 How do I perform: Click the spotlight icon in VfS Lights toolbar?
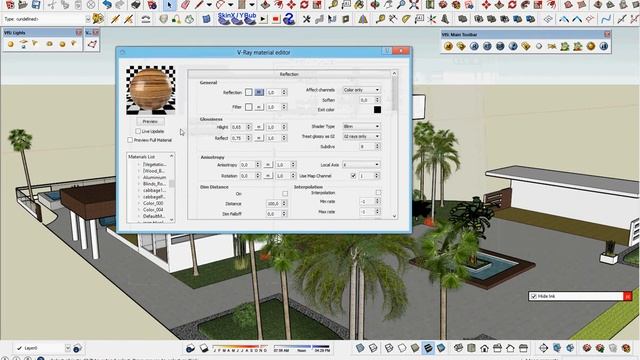[x=36, y=43]
